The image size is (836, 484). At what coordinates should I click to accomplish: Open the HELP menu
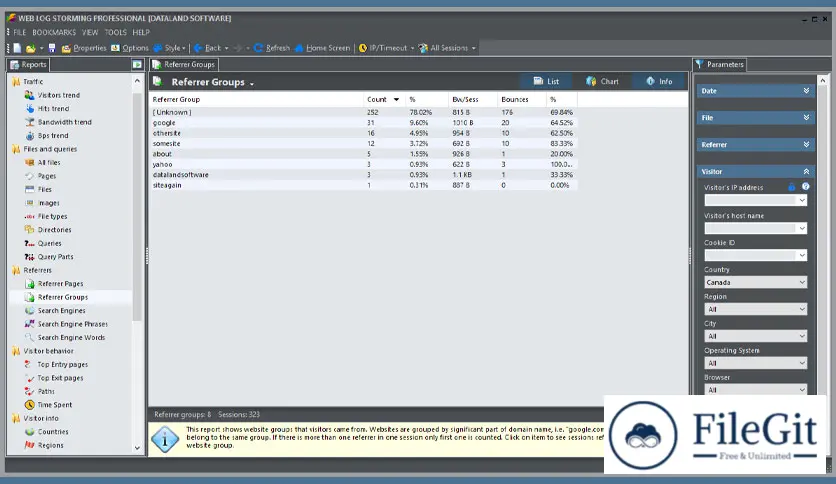point(141,33)
